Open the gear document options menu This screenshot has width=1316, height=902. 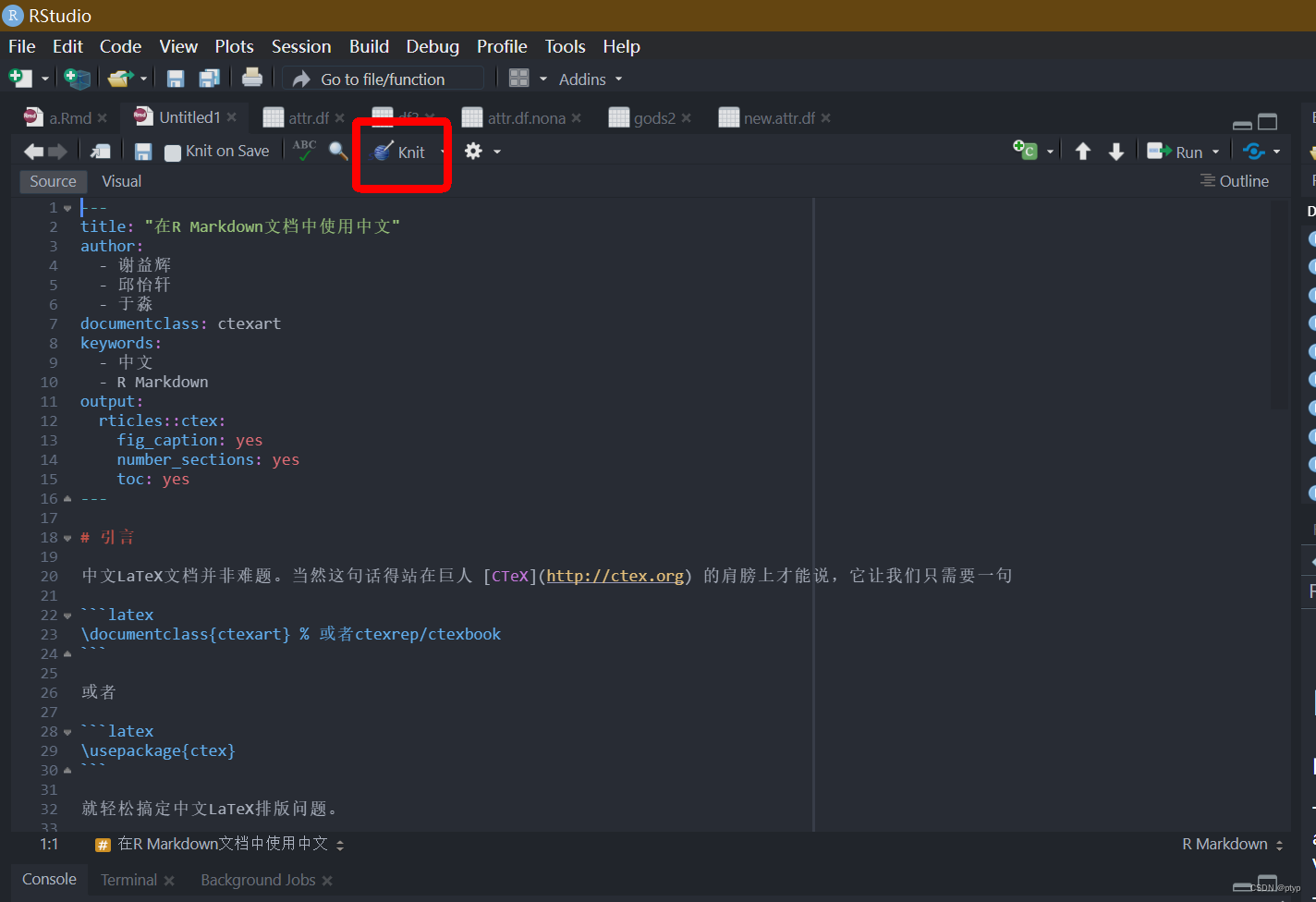click(x=482, y=151)
